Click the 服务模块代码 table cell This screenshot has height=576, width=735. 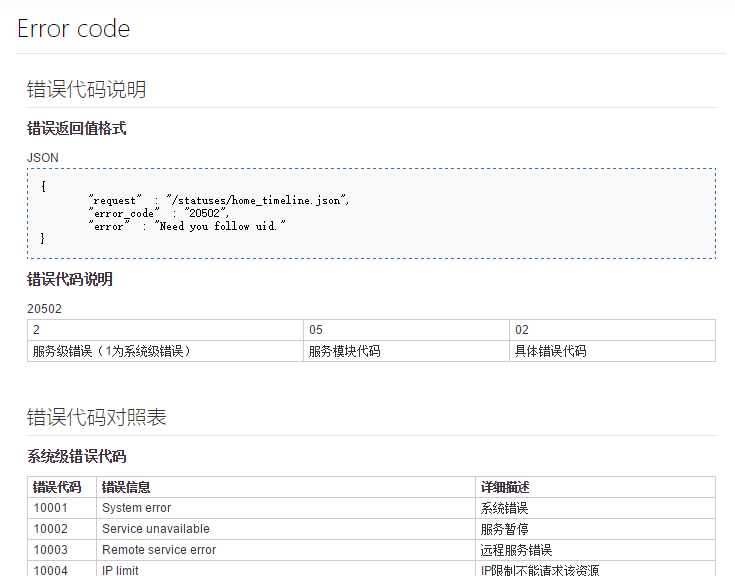pos(344,351)
